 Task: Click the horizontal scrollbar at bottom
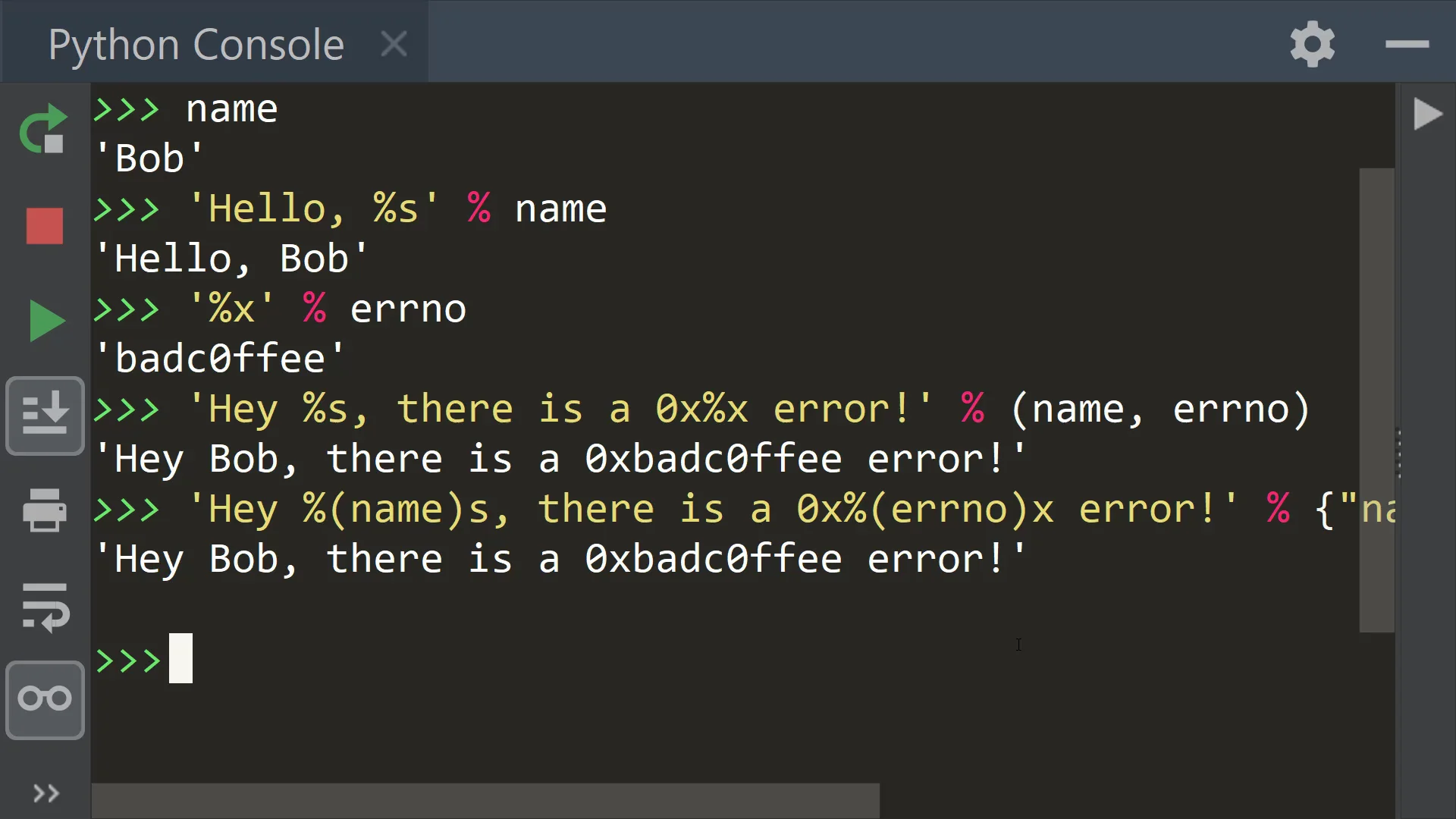485,800
